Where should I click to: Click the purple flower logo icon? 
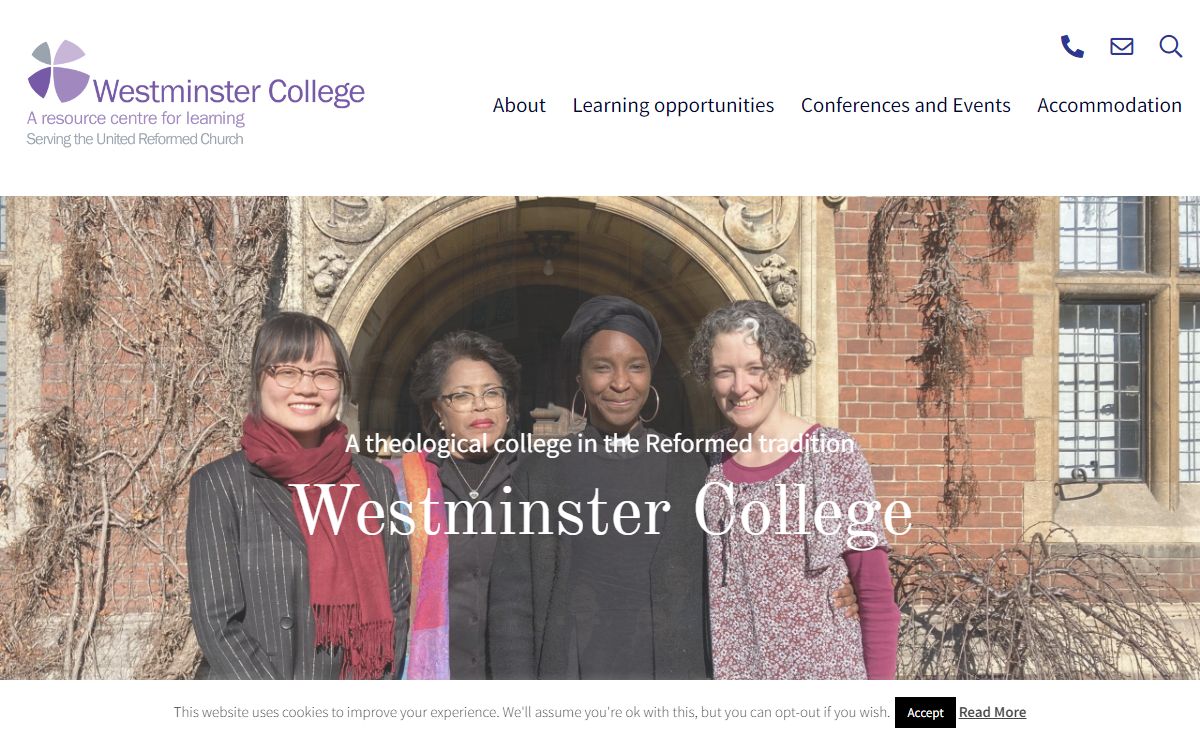pyautogui.click(x=59, y=71)
